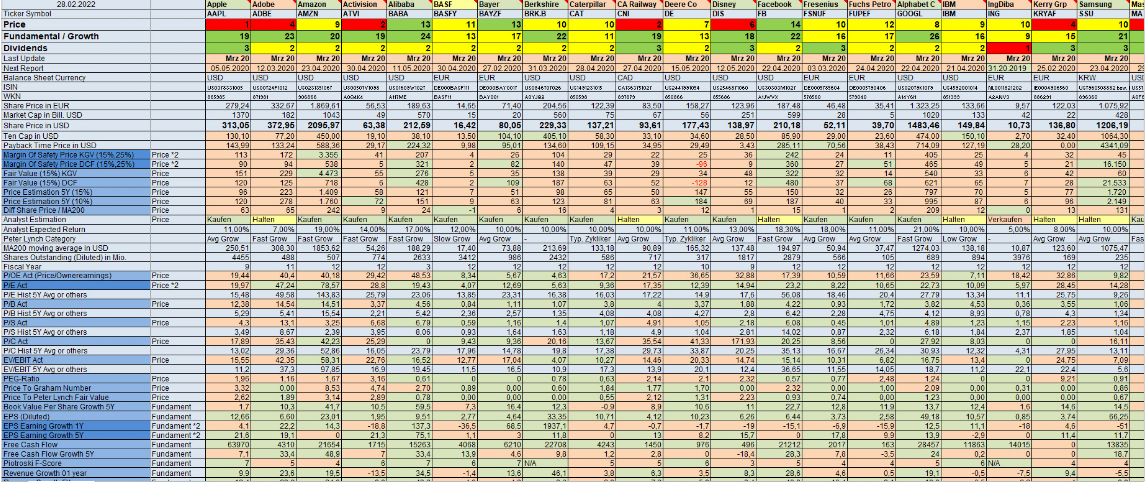Click Berkshire's EPS growth value 1937,1
The height and width of the screenshot is (482, 1147).
pyautogui.click(x=545, y=427)
